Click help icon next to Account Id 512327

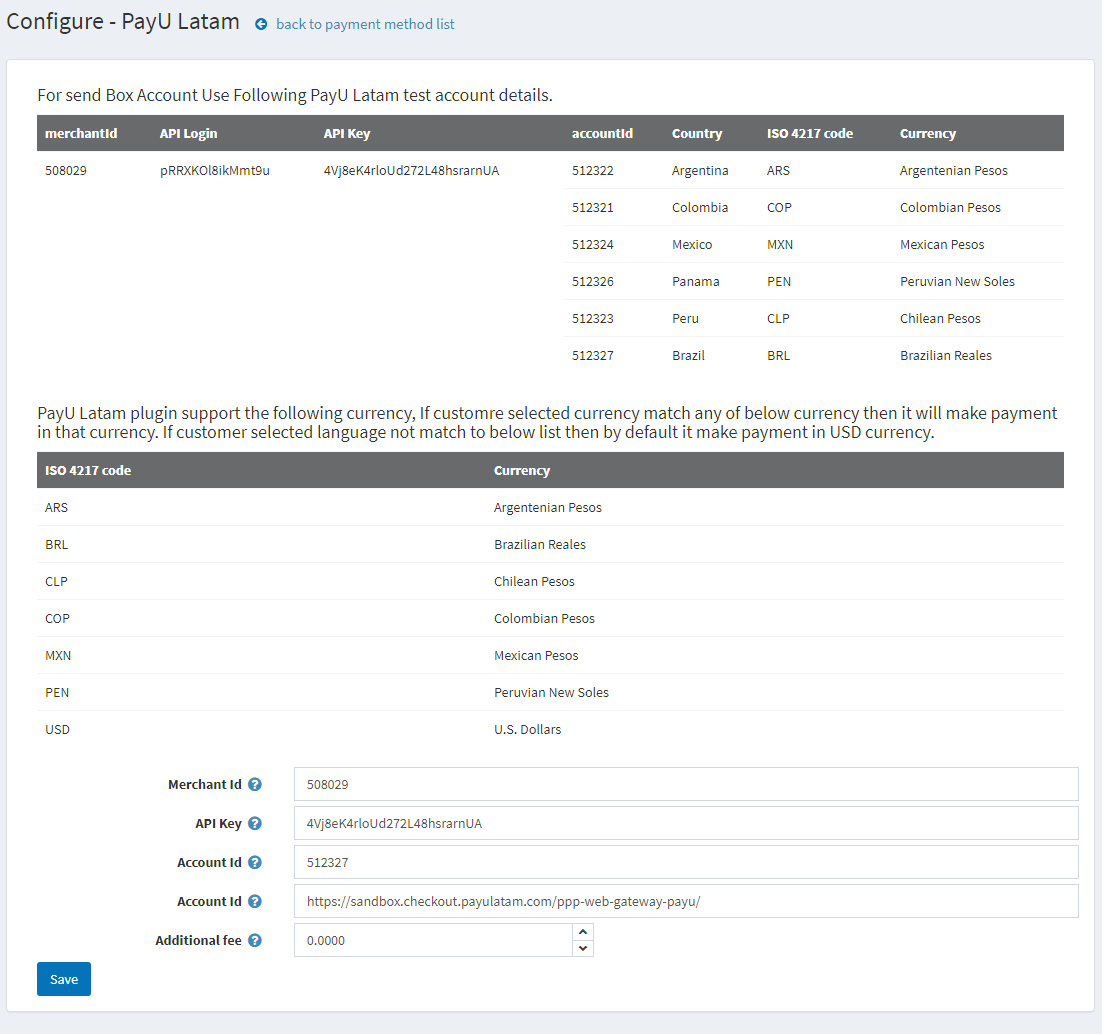tap(255, 862)
